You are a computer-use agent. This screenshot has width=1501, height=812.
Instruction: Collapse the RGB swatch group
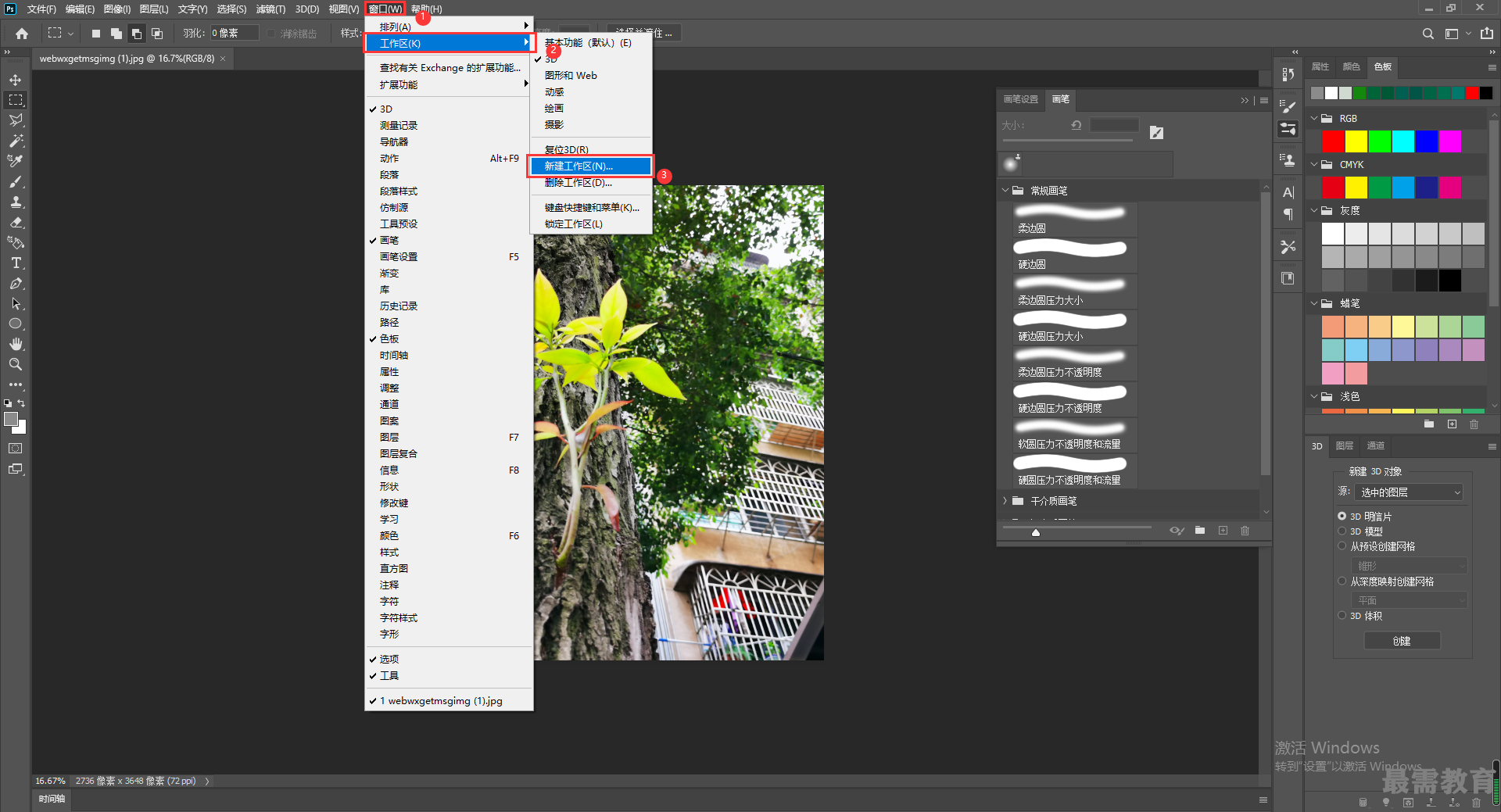click(1314, 119)
